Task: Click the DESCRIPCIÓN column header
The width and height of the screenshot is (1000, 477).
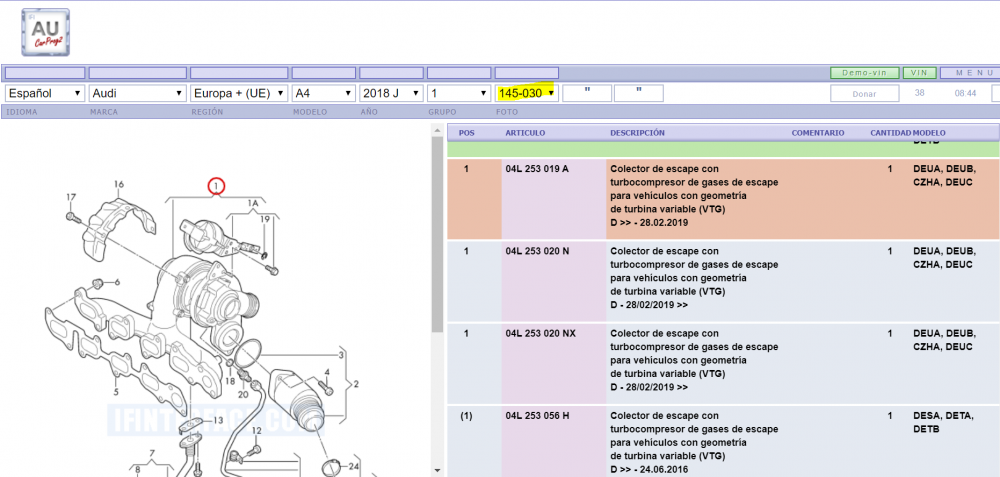Action: pyautogui.click(x=637, y=133)
